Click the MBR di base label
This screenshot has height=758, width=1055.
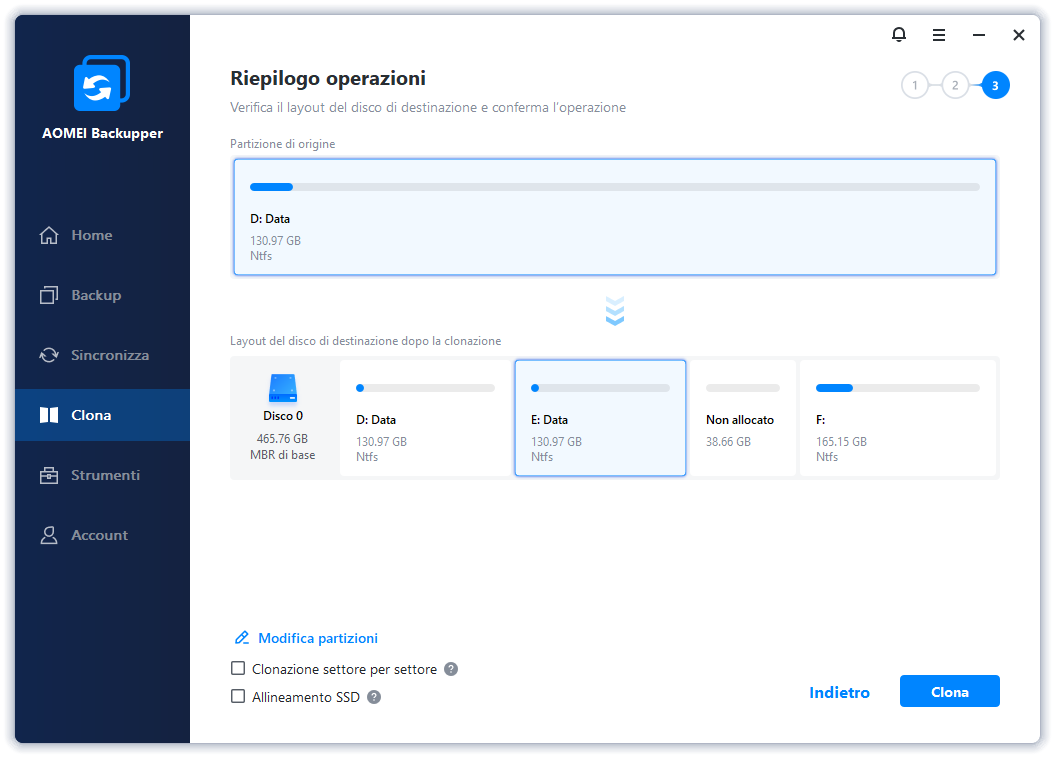(x=283, y=455)
